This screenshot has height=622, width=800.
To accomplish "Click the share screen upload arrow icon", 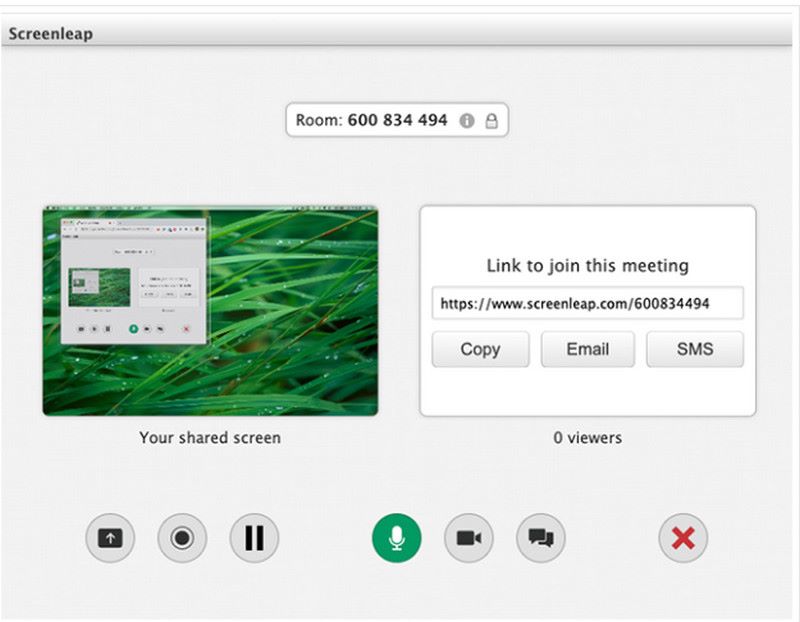I will coord(110,538).
